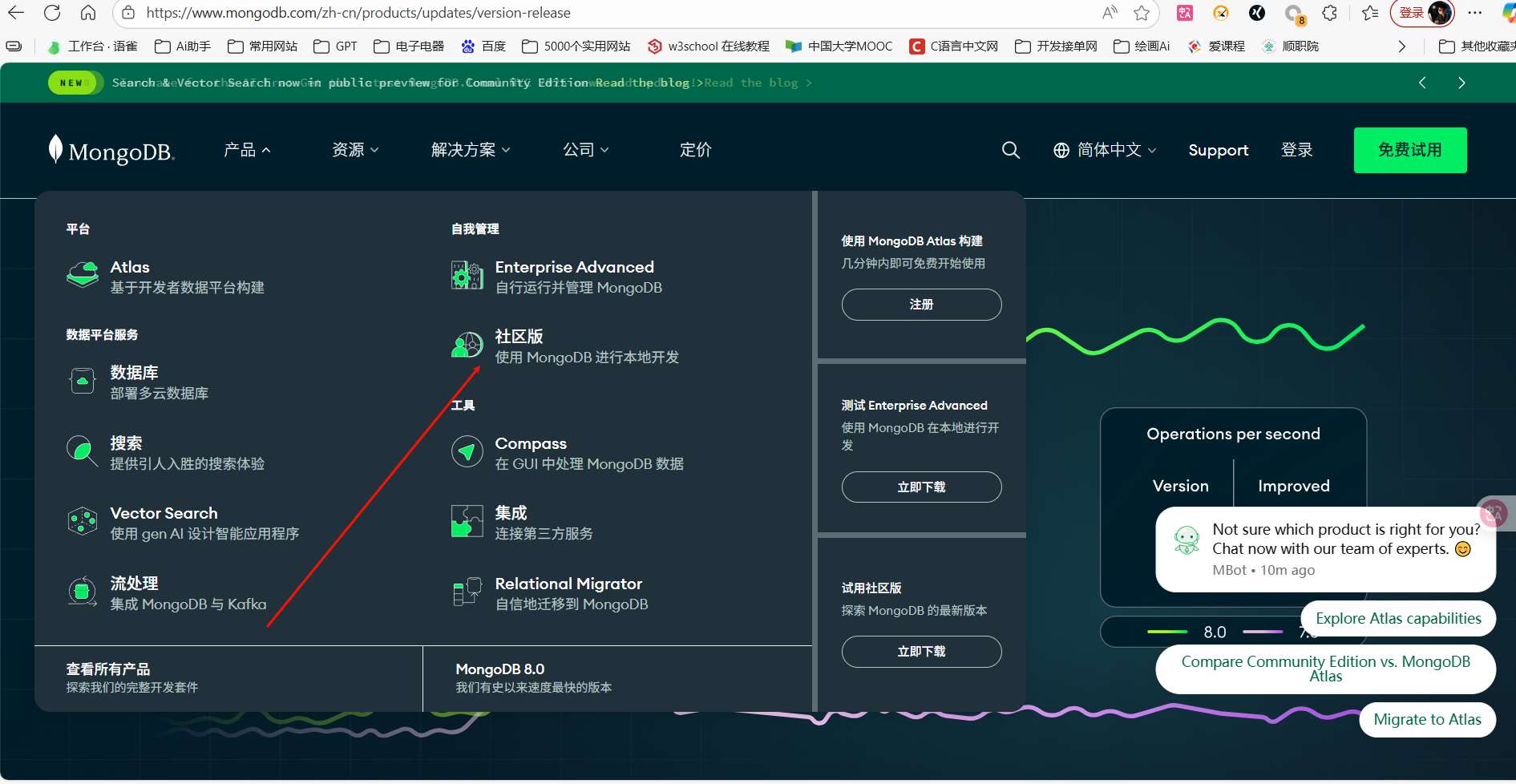The height and width of the screenshot is (784, 1516).
Task: Open the 工作台·语雀 bookmark
Action: coord(93,46)
